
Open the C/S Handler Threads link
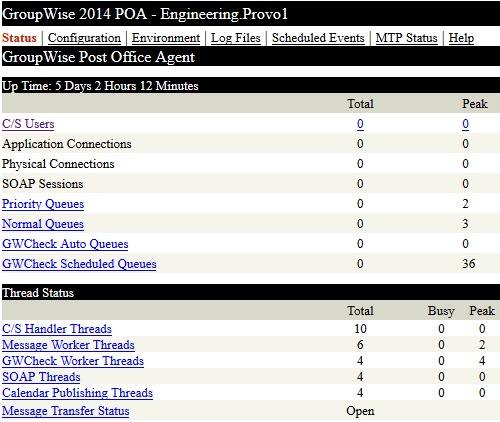coord(57,329)
